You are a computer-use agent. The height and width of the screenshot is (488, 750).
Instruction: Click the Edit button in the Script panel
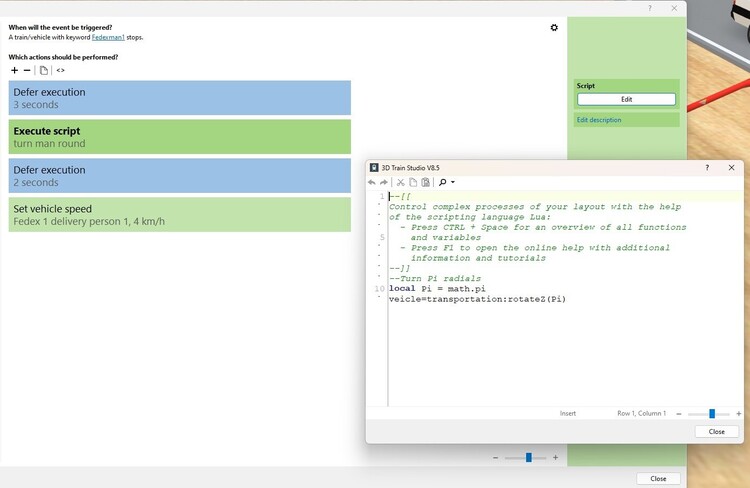point(626,100)
